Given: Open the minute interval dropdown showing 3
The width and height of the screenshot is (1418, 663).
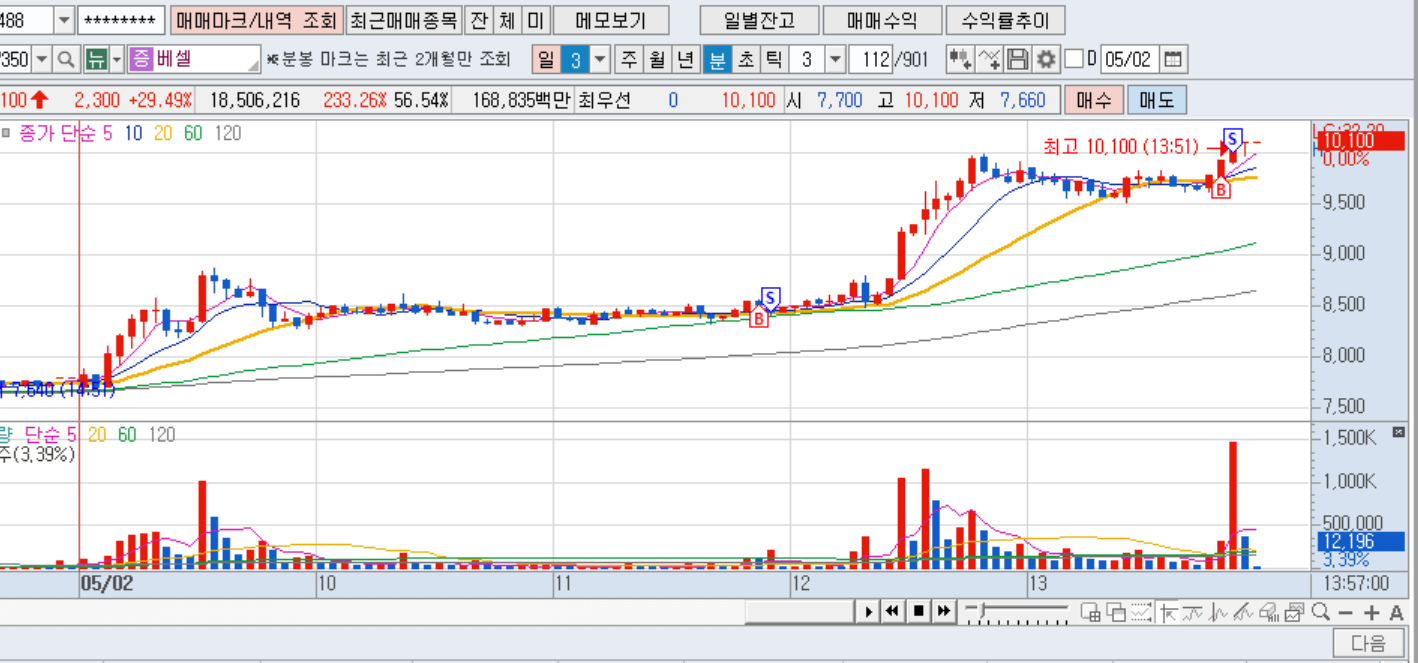Looking at the screenshot, I should 600,60.
